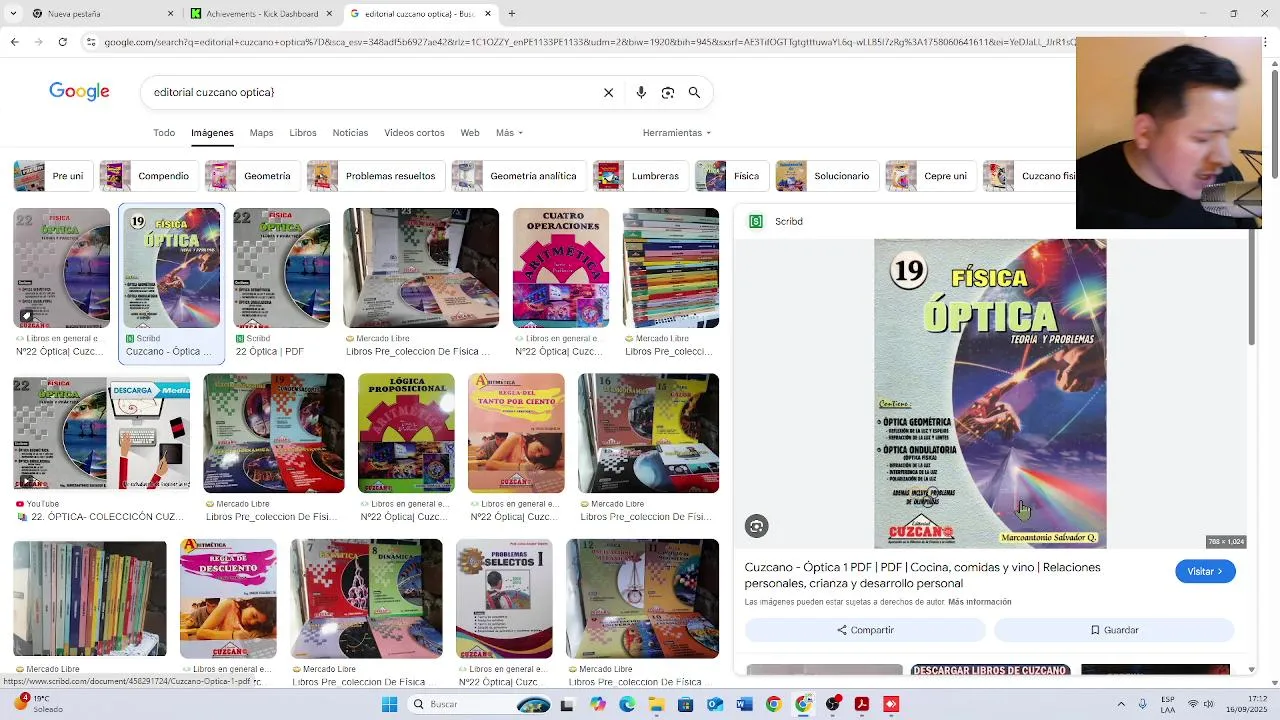Open the 'Lógica Proposicional' book thumbnail
1280x720 pixels.
coord(406,433)
